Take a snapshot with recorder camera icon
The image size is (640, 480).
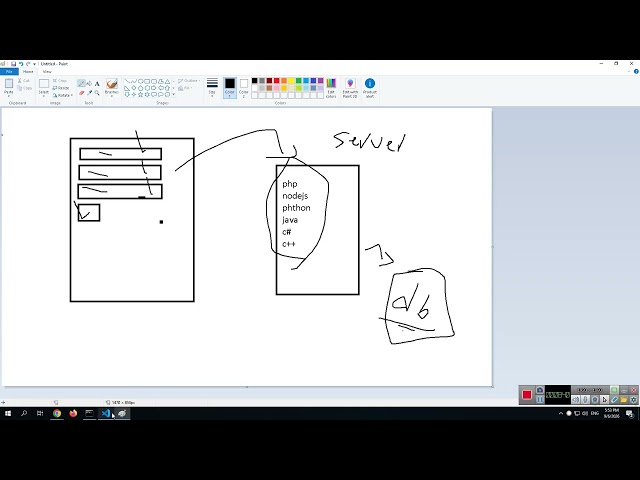540,390
